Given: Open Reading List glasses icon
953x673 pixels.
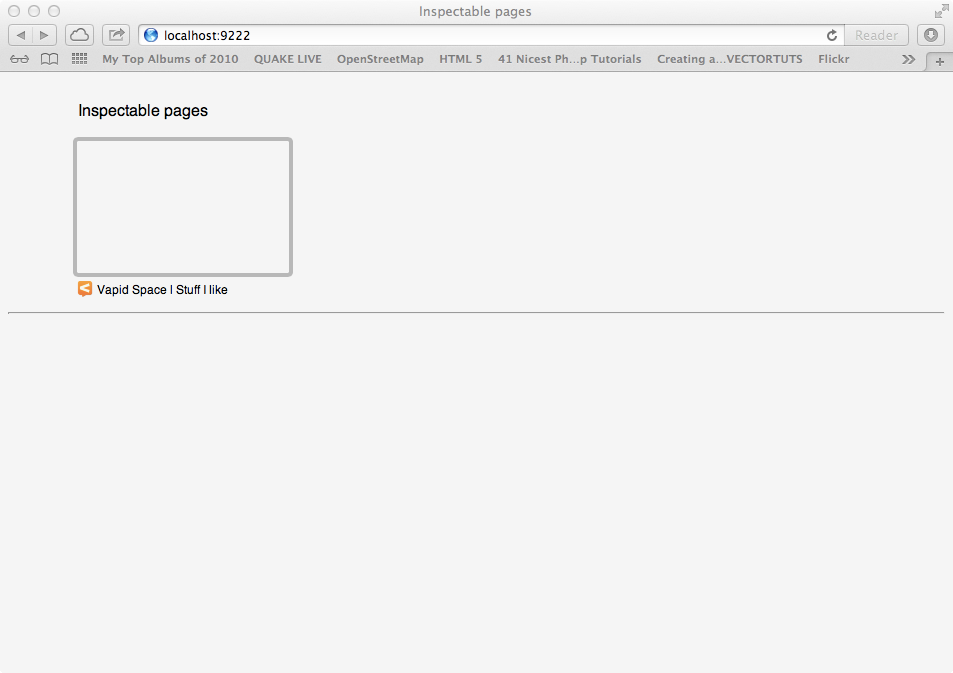Looking at the screenshot, I should pyautogui.click(x=19, y=59).
